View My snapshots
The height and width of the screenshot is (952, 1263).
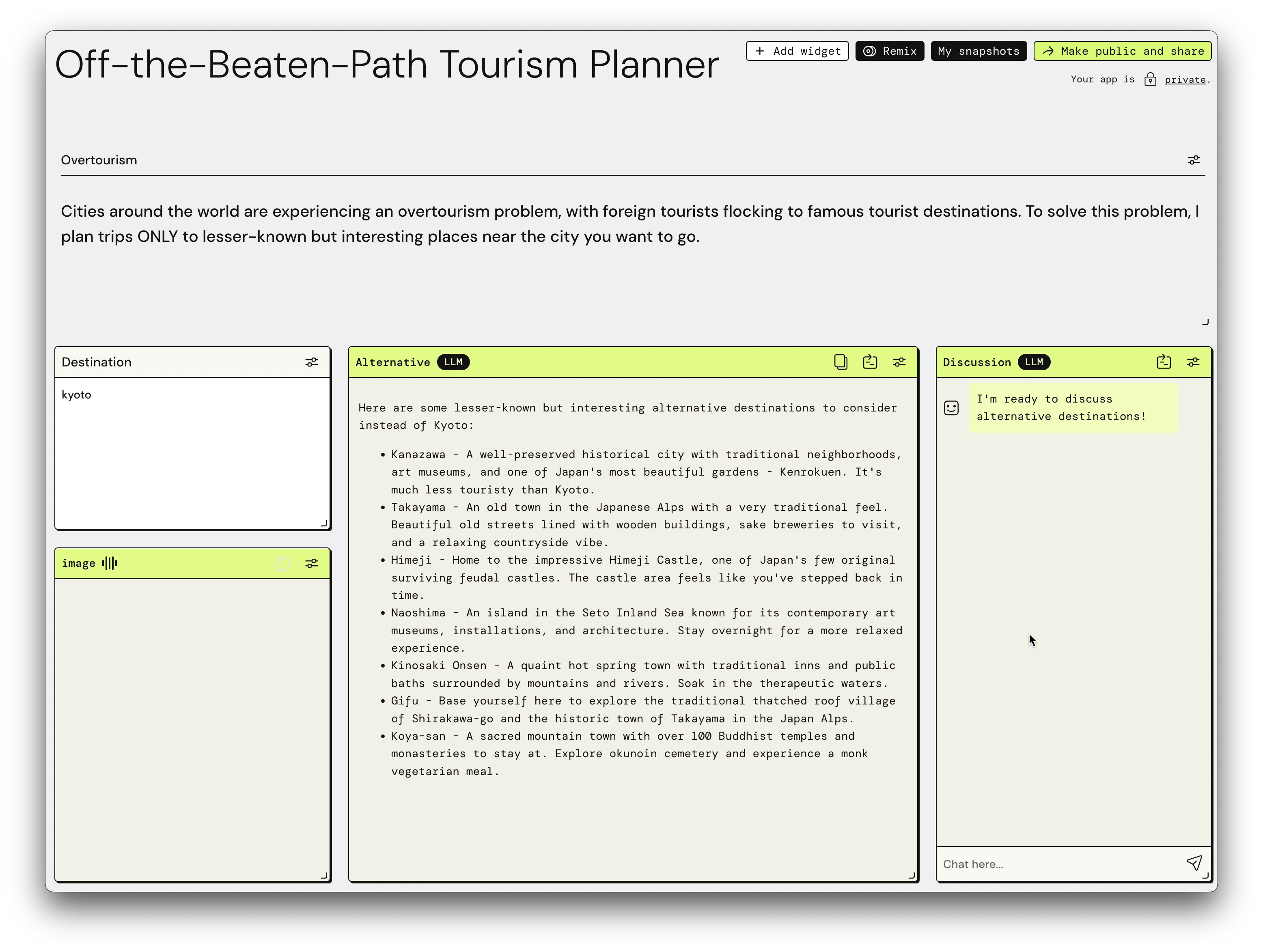[978, 51]
